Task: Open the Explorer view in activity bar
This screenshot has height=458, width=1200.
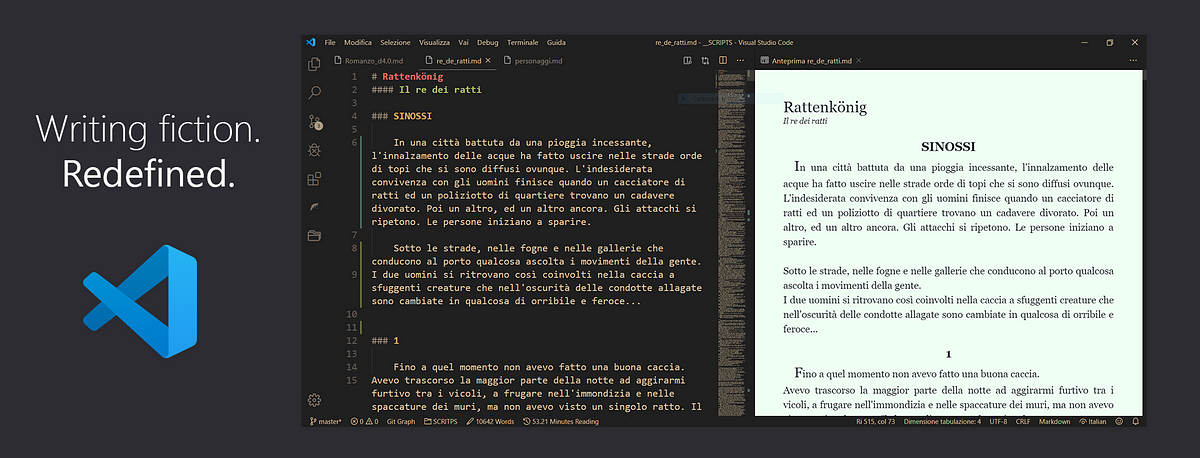Action: [x=314, y=64]
